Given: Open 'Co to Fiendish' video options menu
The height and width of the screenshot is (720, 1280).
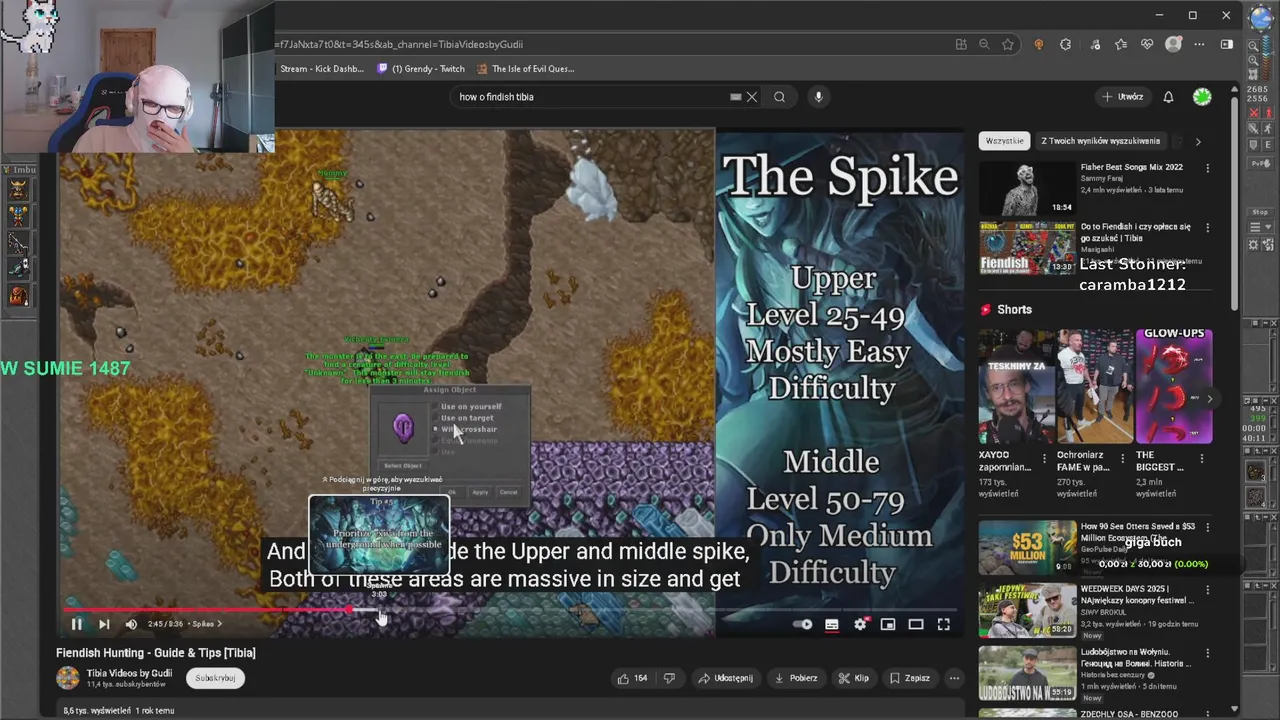Looking at the screenshot, I should tap(1207, 228).
